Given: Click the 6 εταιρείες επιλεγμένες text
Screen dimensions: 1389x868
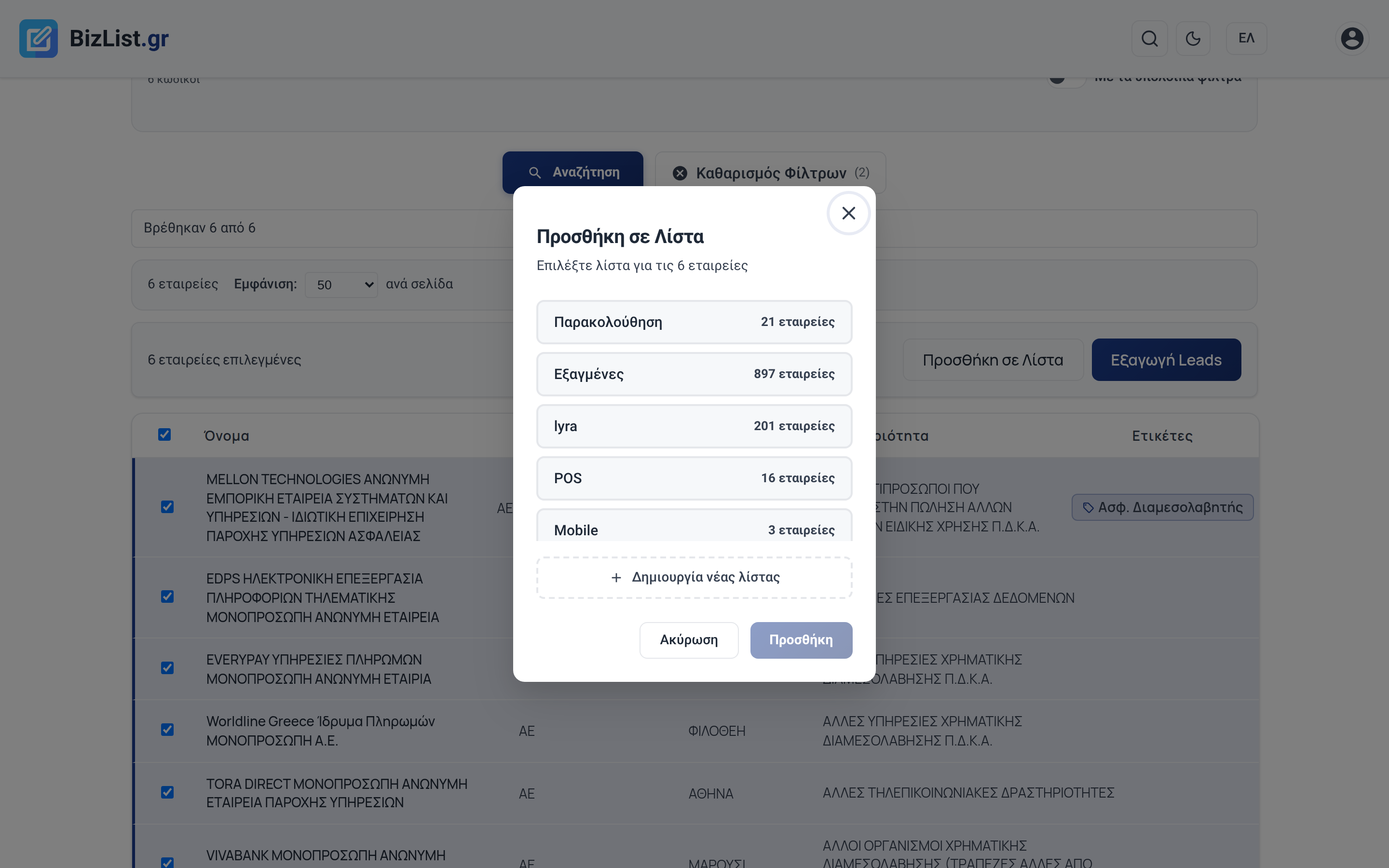Looking at the screenshot, I should coord(224,360).
